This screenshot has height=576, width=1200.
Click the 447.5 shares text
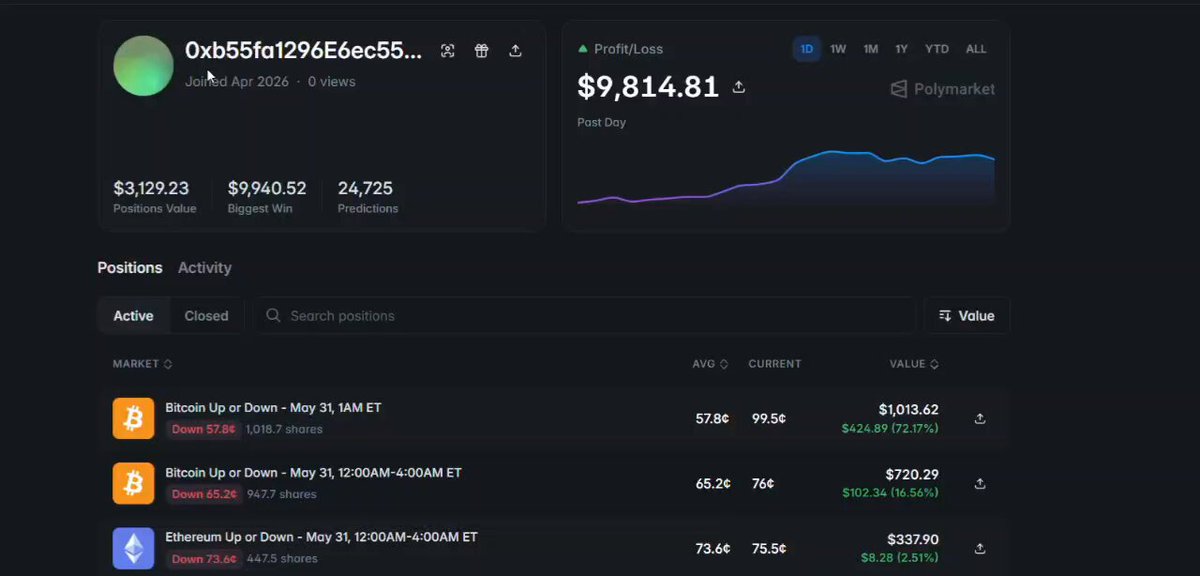[282, 559]
